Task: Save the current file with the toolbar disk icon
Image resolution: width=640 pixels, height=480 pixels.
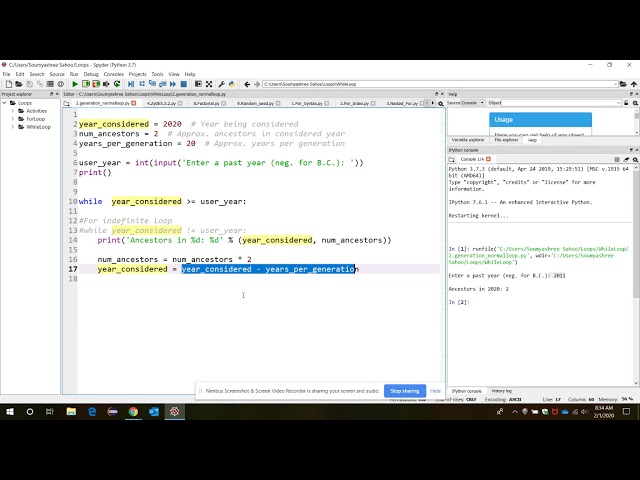Action: (29, 84)
